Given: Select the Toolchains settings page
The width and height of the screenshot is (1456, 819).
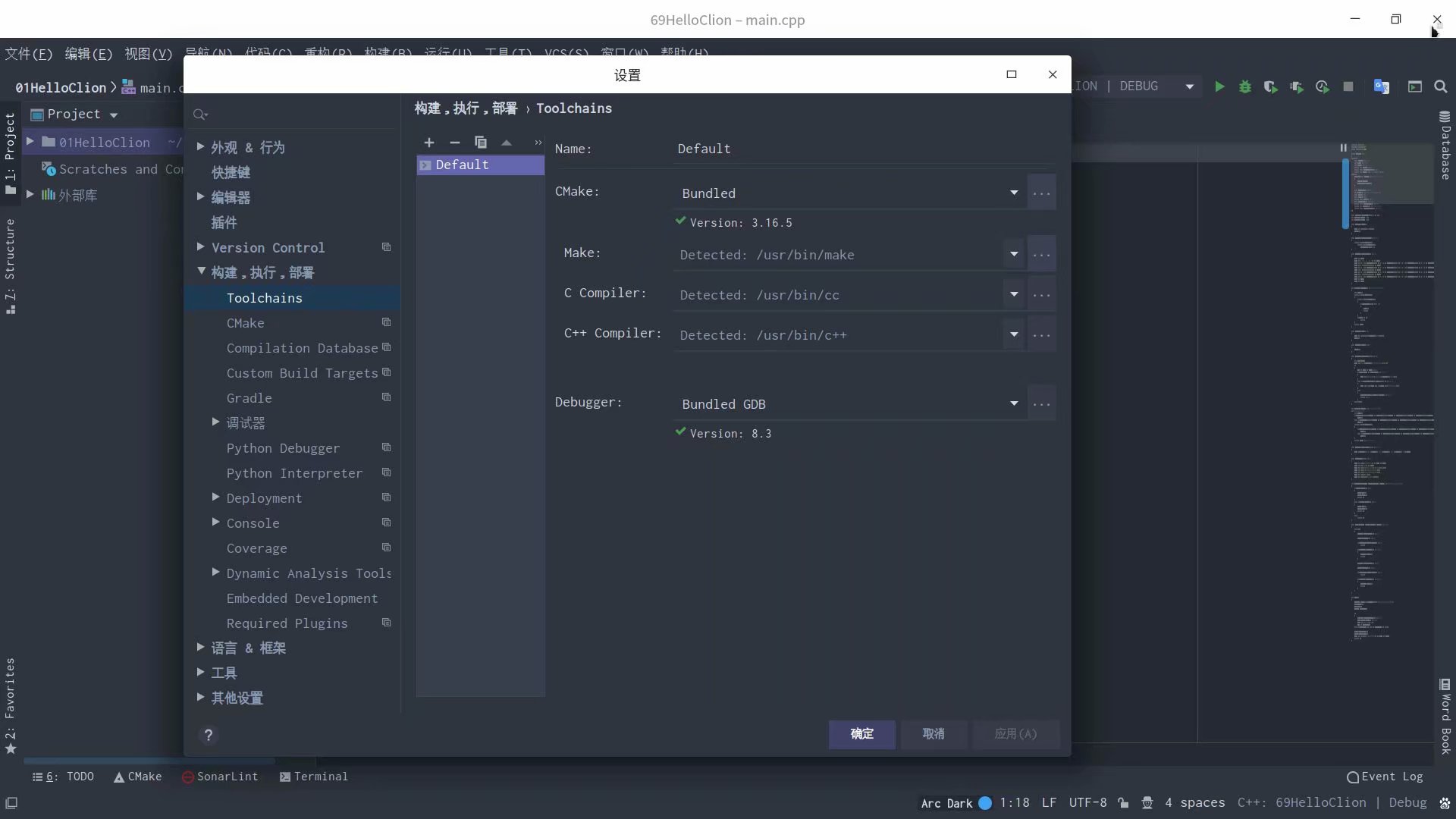Looking at the screenshot, I should (292, 298).
